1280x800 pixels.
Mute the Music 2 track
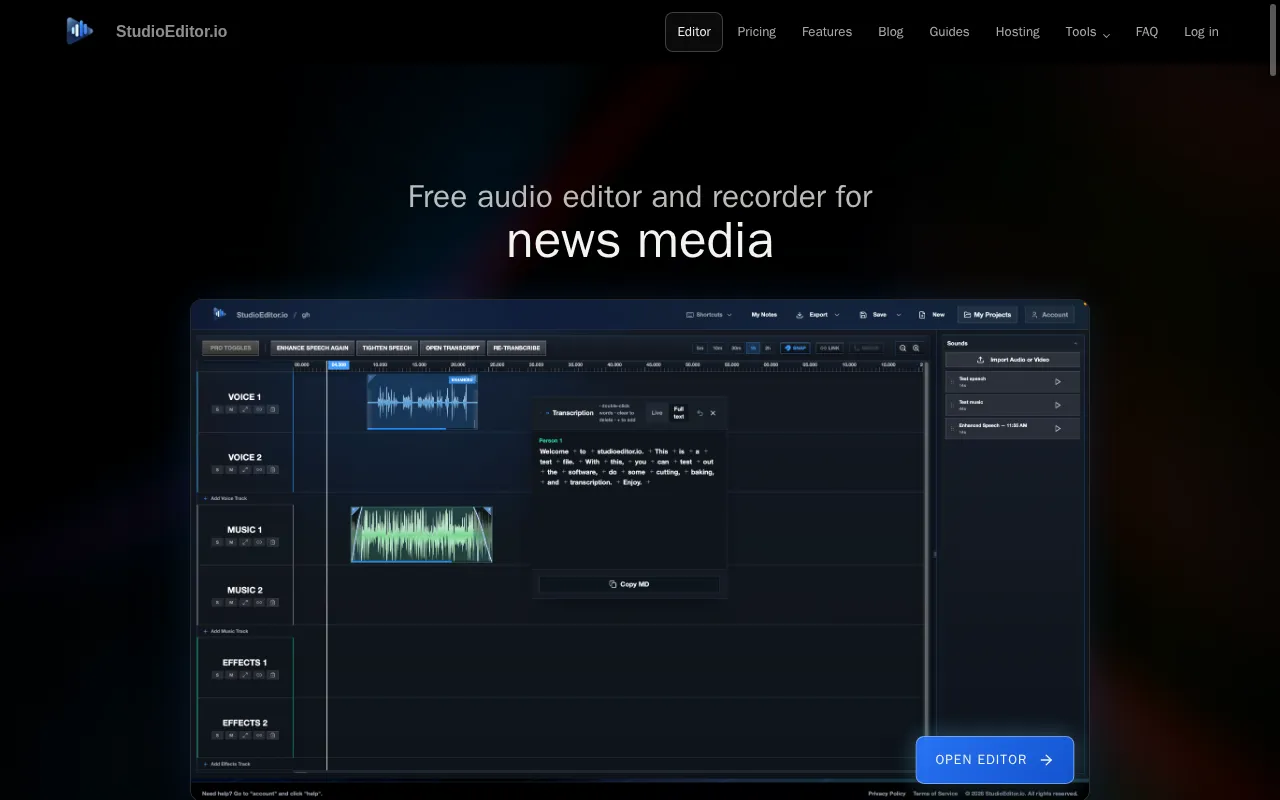231,603
